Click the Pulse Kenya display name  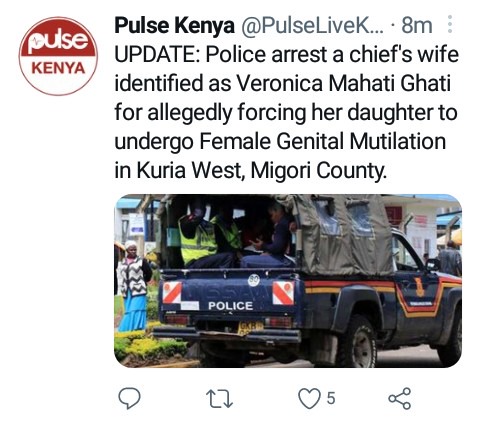[174, 26]
